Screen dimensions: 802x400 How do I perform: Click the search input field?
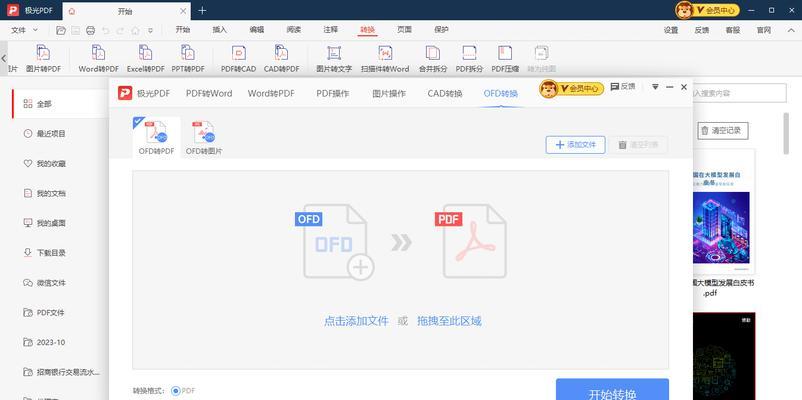pos(739,93)
